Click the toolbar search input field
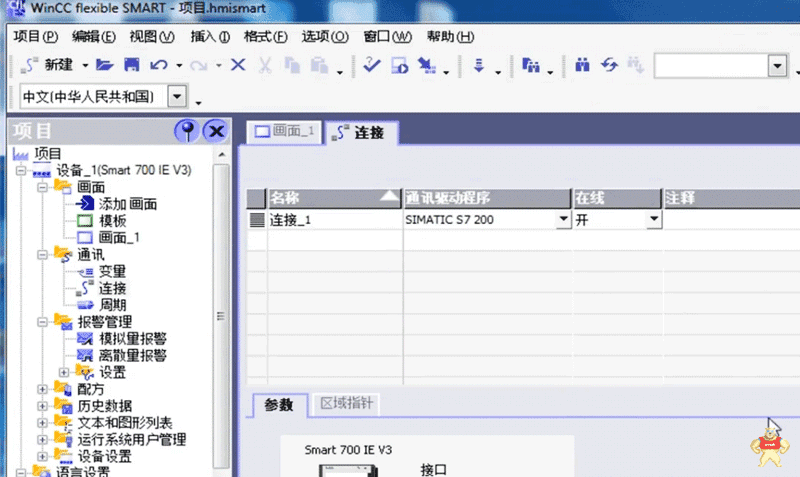800x477 pixels. click(x=711, y=66)
